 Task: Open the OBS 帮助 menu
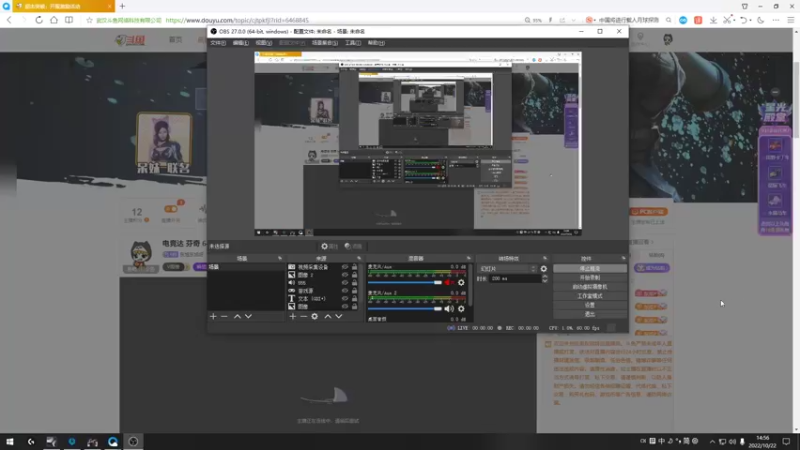pos(376,43)
